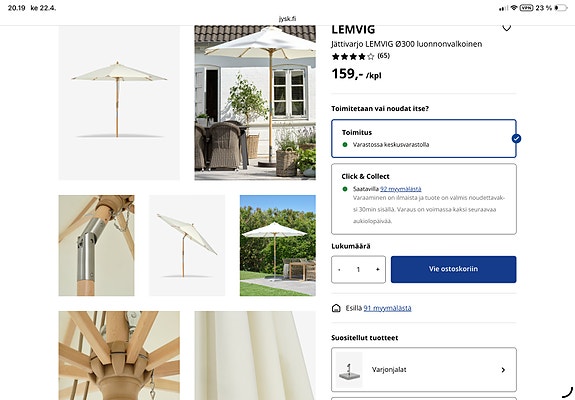This screenshot has height=400, width=575.
Task: Decrease quantity with minus button
Action: point(339,269)
